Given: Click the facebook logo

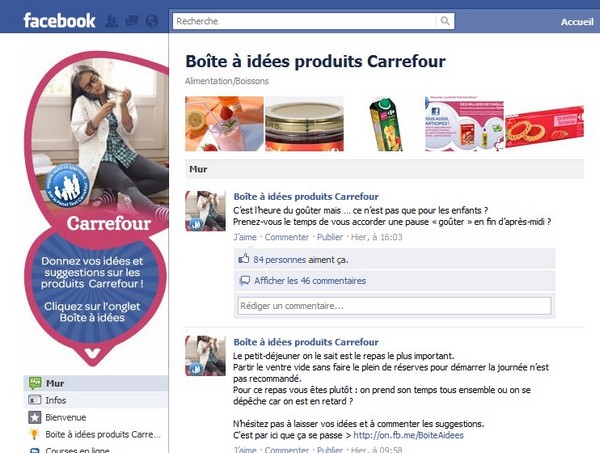Looking at the screenshot, I should 59,21.
